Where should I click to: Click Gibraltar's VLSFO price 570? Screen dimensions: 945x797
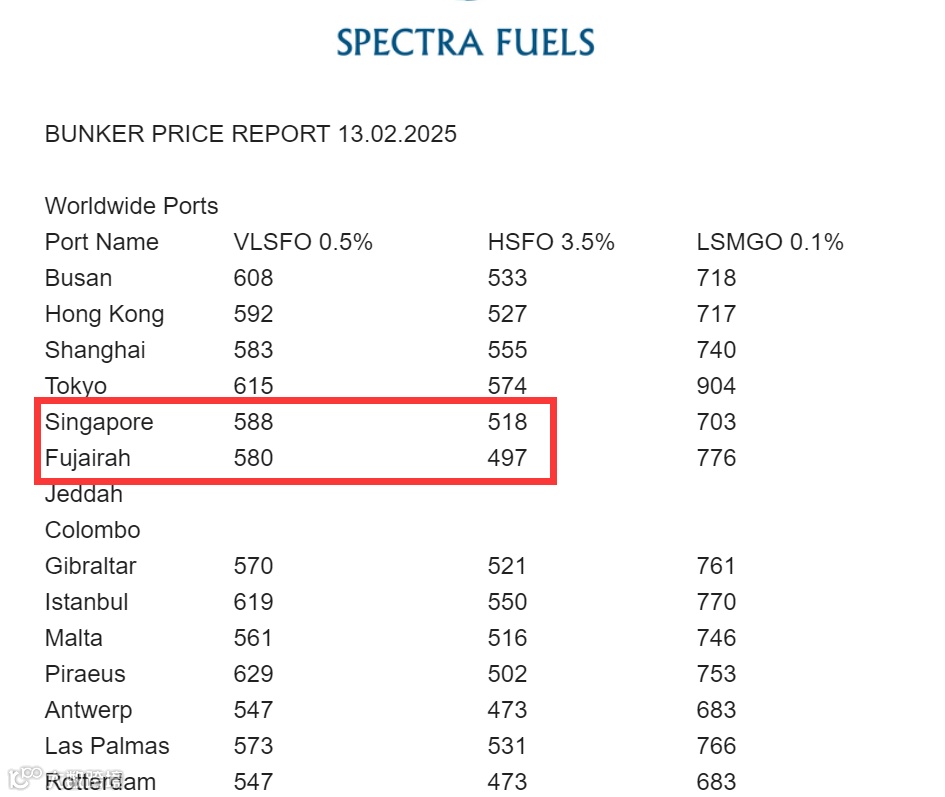pyautogui.click(x=254, y=565)
